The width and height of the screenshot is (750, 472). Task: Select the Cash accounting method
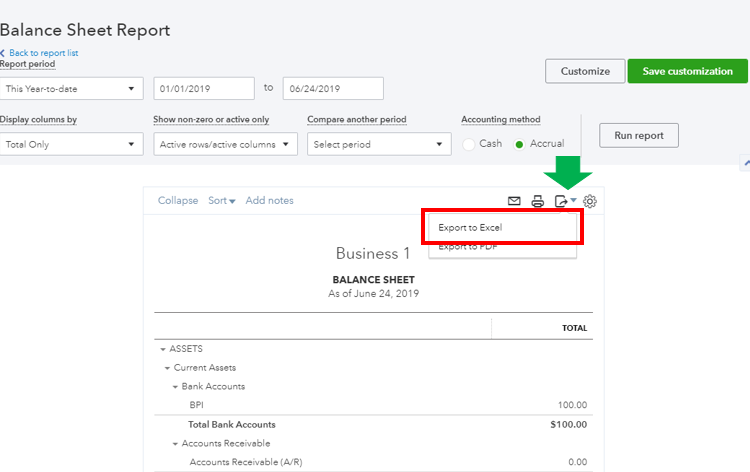[470, 144]
